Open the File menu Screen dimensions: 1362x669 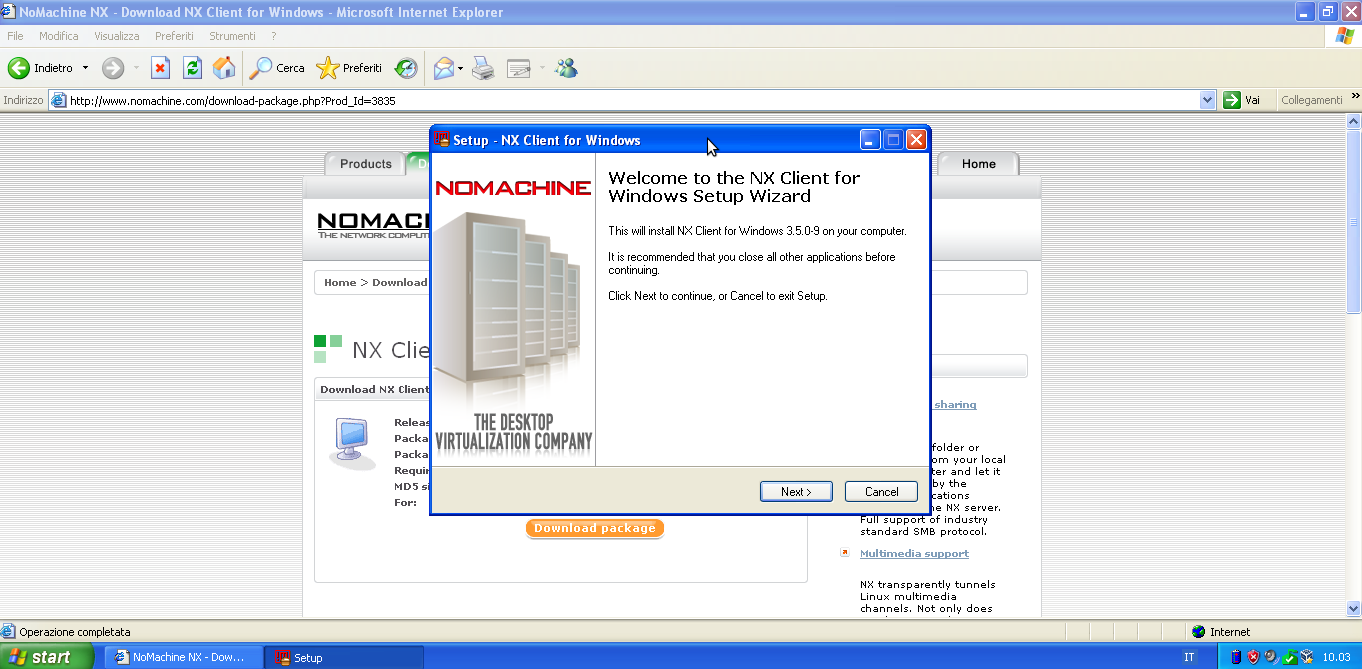pyautogui.click(x=15, y=36)
